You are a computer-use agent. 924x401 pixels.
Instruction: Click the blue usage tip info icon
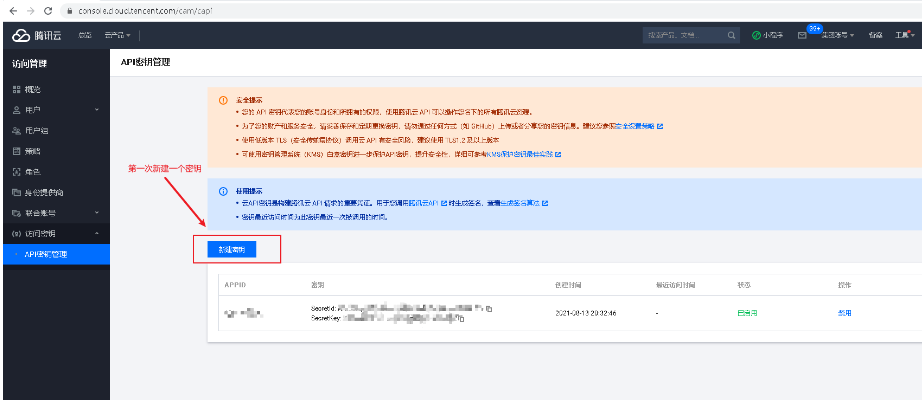coord(223,192)
